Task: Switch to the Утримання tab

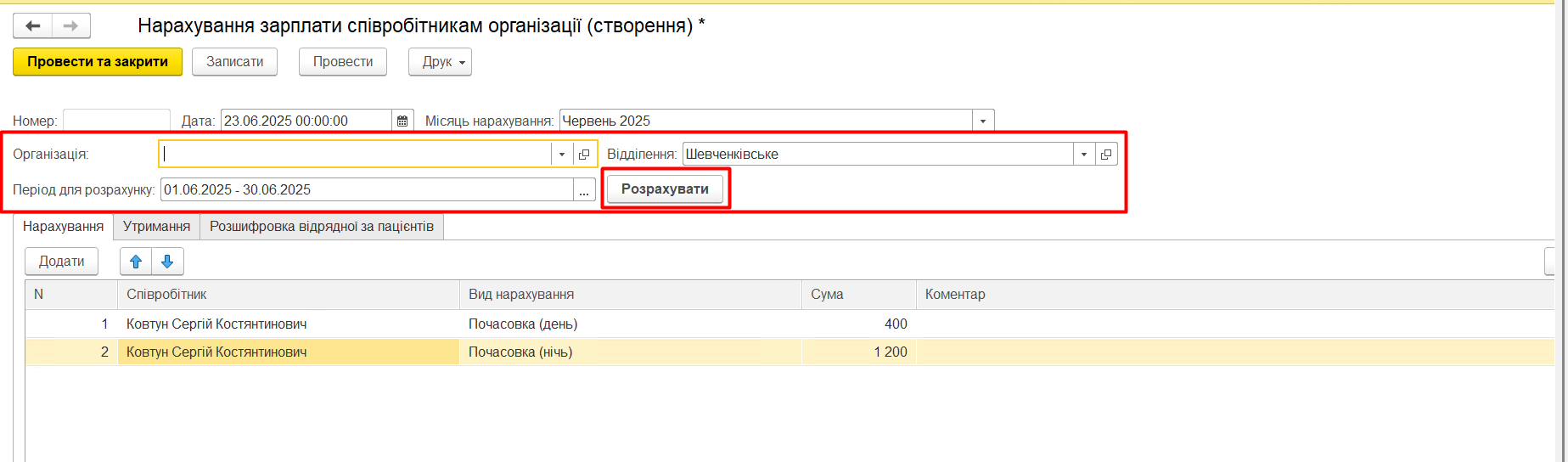Action: 156,227
